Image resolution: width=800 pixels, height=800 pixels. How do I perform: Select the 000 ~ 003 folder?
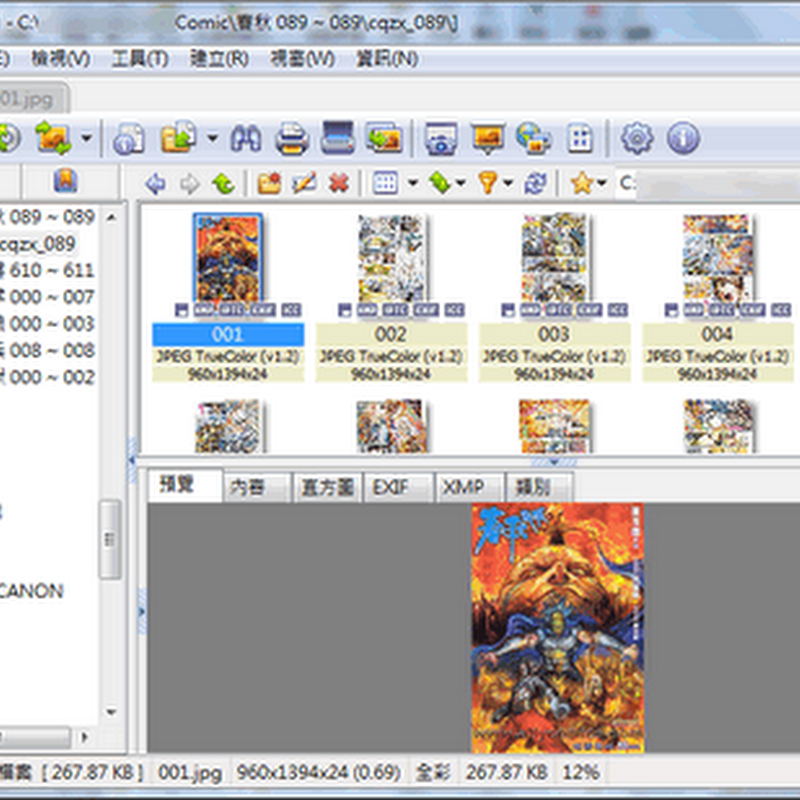[47, 323]
